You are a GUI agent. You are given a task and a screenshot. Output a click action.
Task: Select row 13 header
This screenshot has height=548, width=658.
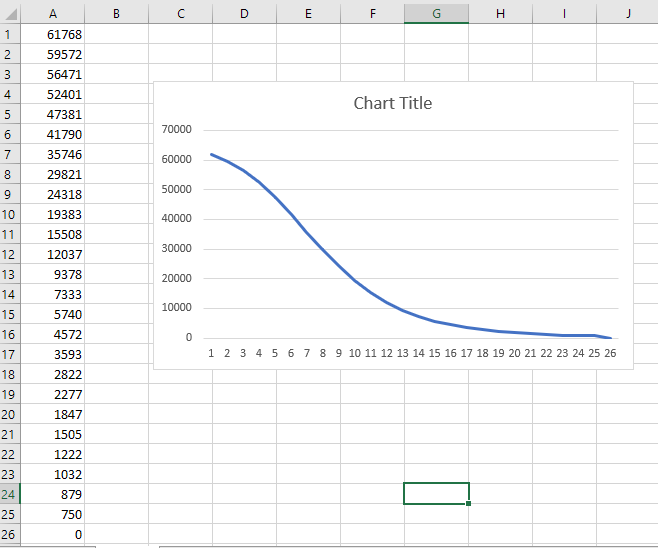click(10, 274)
